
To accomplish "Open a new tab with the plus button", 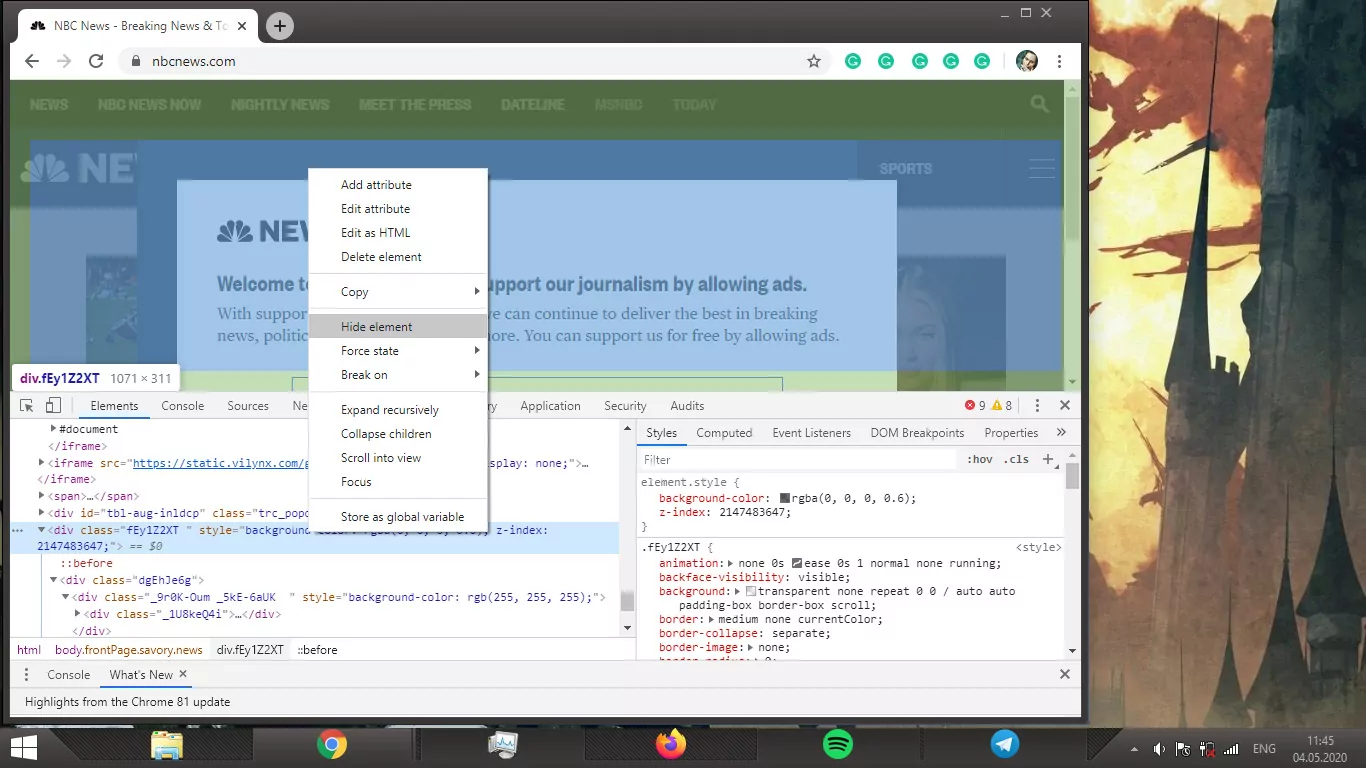I will pos(280,26).
